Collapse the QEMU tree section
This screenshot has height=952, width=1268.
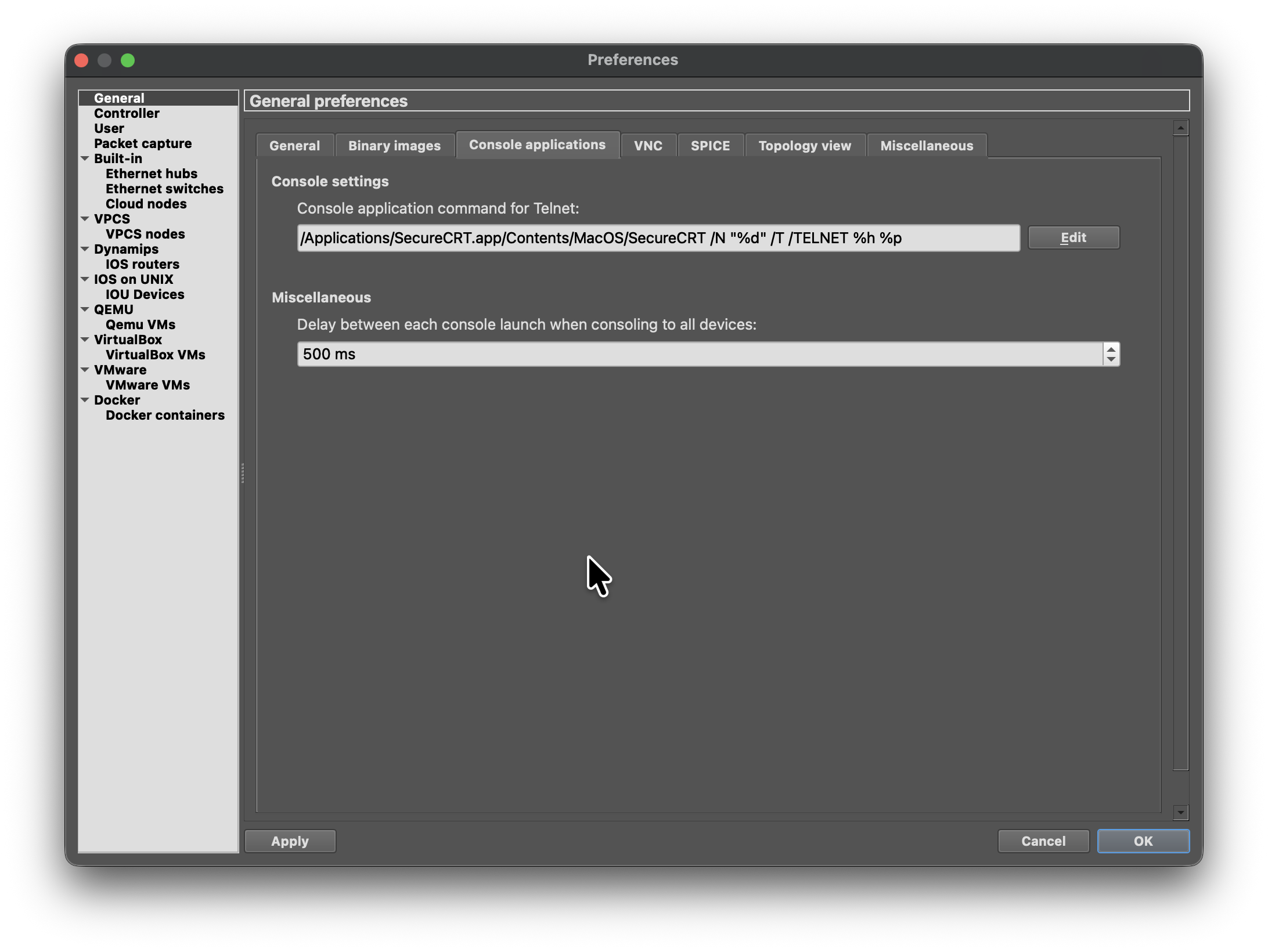tap(85, 309)
